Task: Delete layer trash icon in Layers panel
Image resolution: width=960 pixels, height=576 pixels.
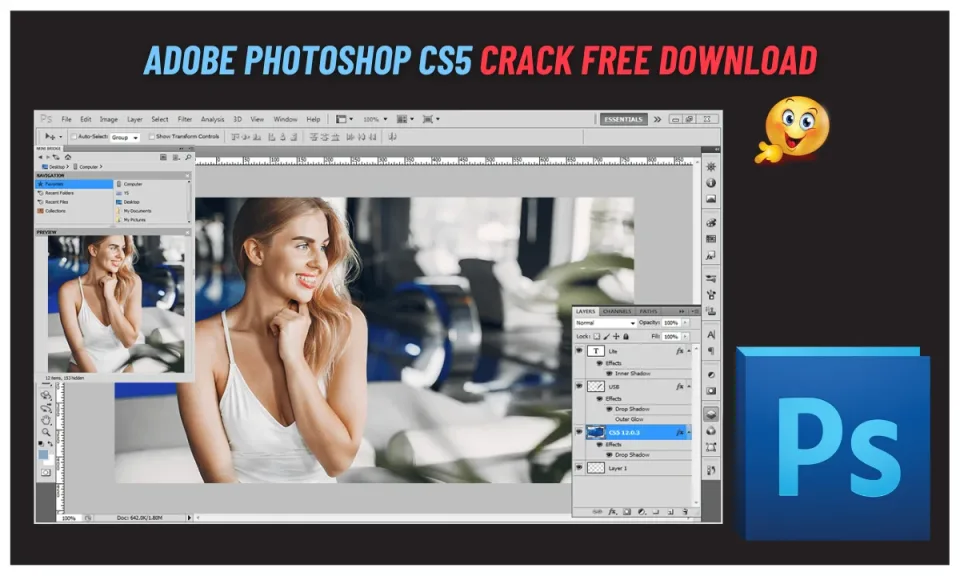Action: [x=685, y=512]
